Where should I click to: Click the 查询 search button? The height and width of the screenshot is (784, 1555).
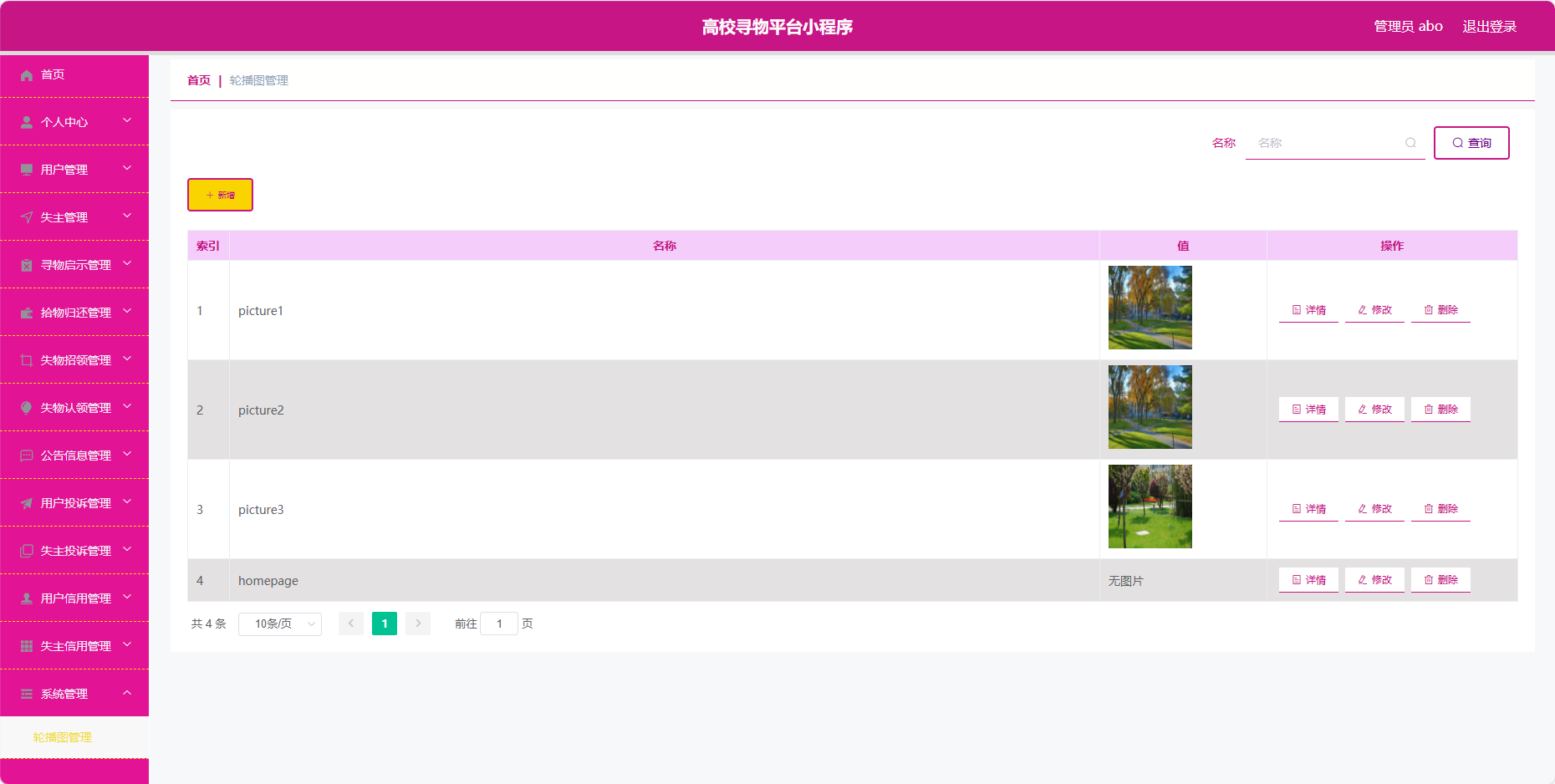click(x=1471, y=143)
